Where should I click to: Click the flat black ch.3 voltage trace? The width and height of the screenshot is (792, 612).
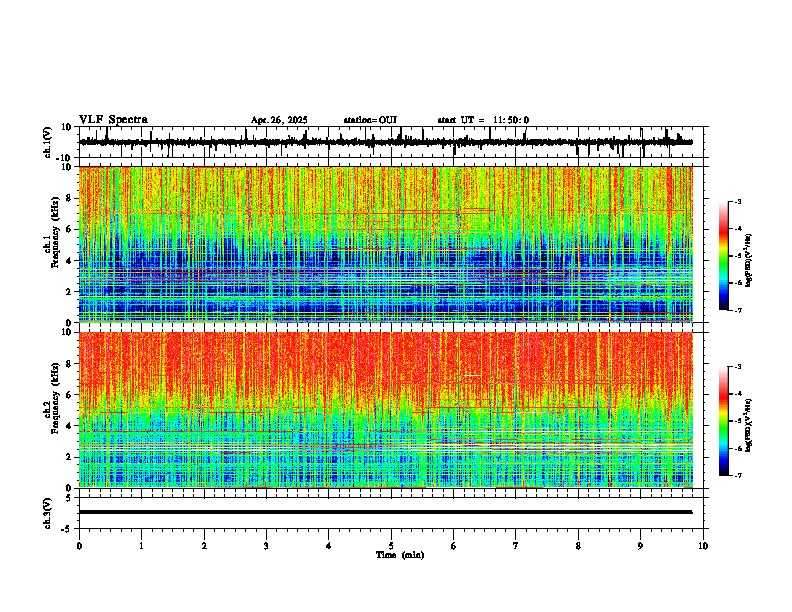coord(385,512)
